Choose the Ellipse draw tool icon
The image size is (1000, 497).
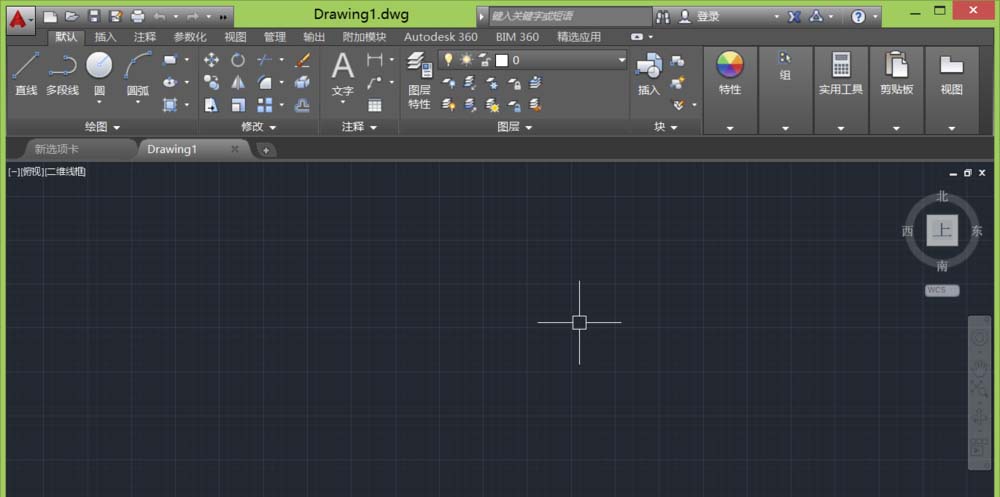[x=170, y=82]
